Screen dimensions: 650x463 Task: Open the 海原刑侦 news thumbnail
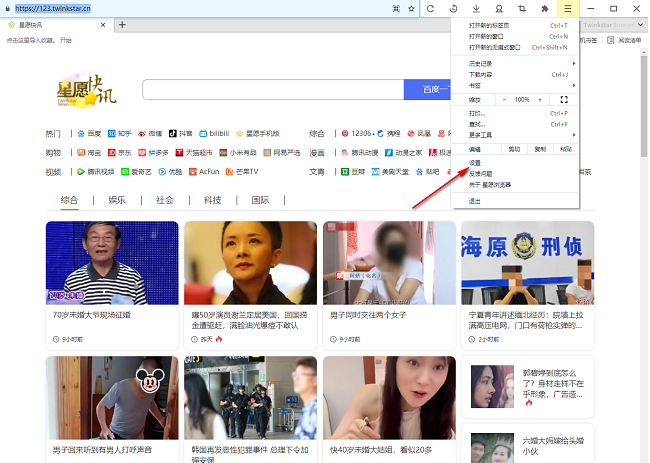[x=527, y=263]
